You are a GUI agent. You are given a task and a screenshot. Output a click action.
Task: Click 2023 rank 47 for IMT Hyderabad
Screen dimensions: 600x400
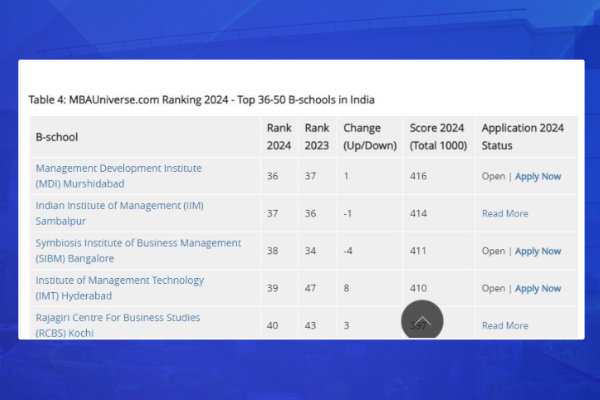coord(310,288)
